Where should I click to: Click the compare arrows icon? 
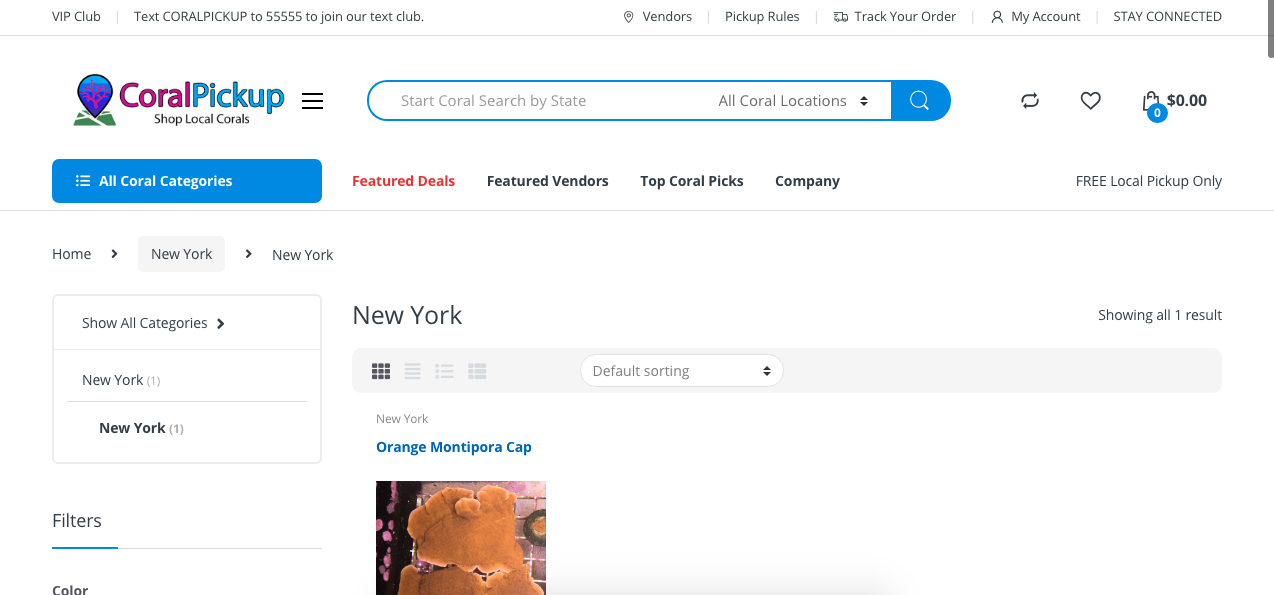click(x=1030, y=100)
